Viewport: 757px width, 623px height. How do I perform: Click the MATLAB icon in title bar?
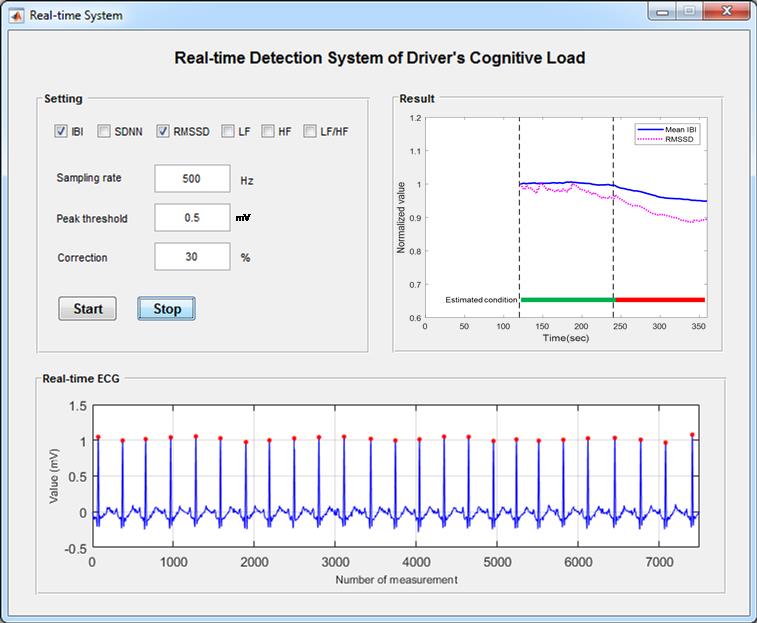pyautogui.click(x=16, y=15)
